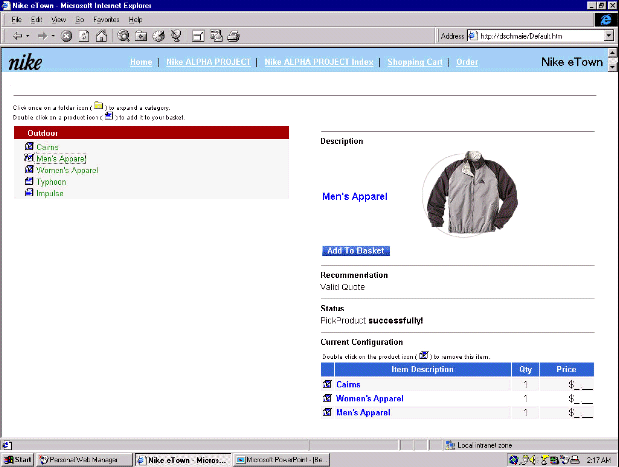Go to Nike ALPHA PROJECT Index link
The width and height of the screenshot is (619, 467).
pyautogui.click(x=319, y=62)
